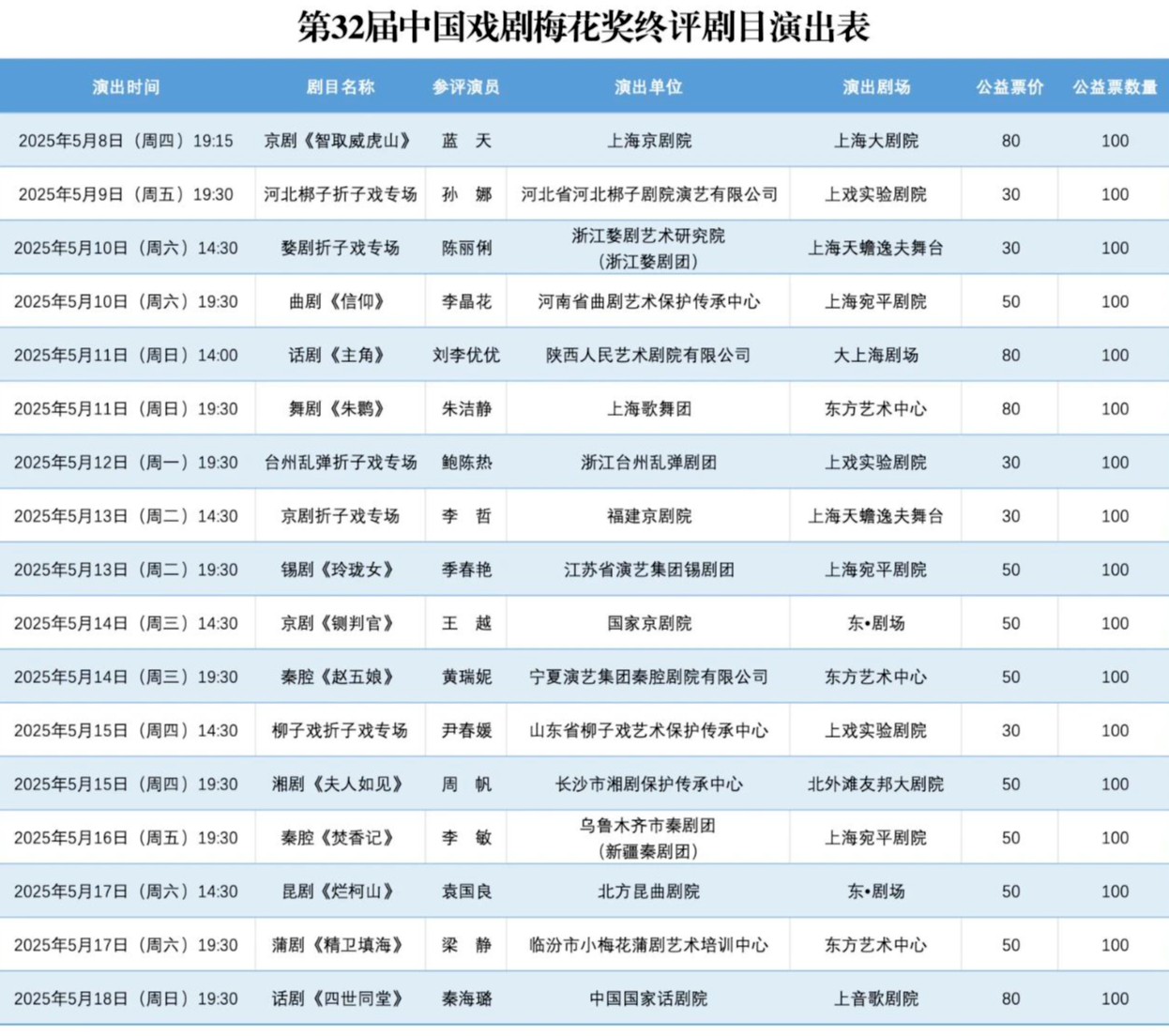Select the 乌鲁木齐市秦剧团 organization cell

click(648, 826)
